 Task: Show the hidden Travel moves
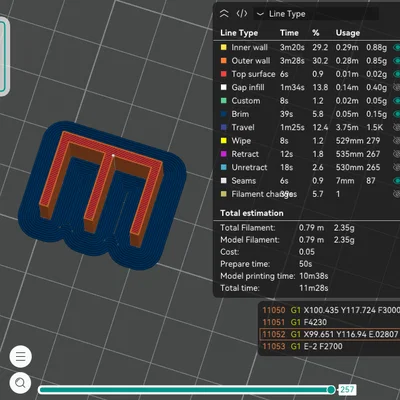(x=397, y=128)
